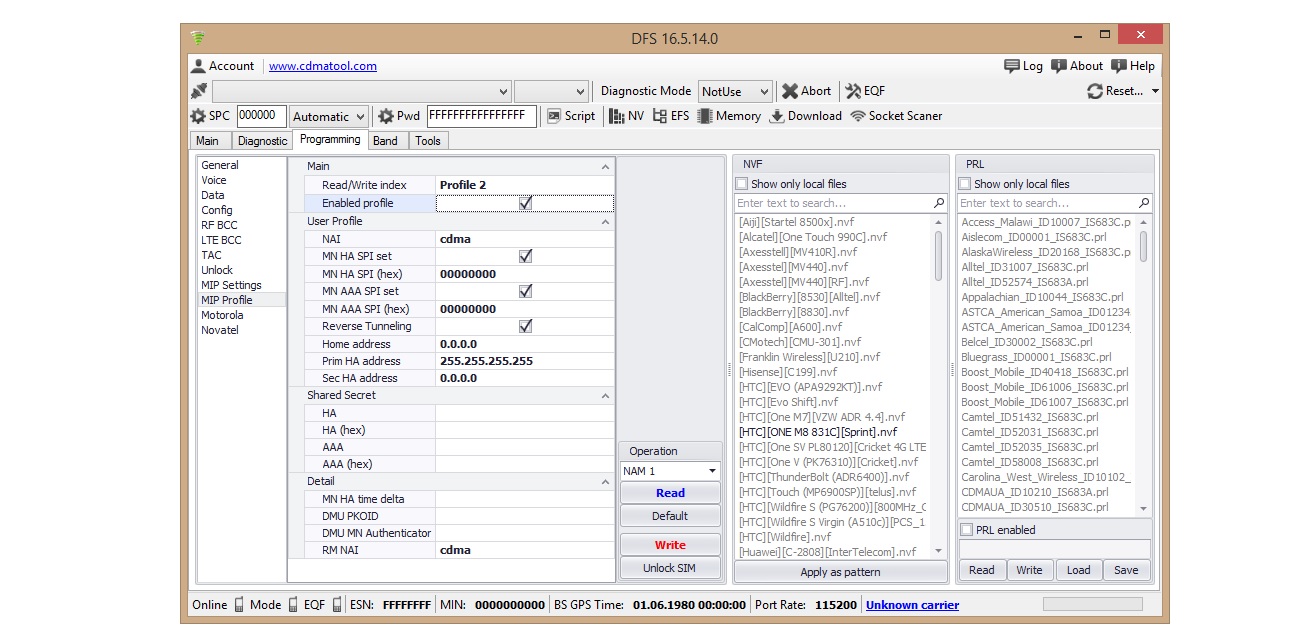The image size is (1289, 638).
Task: Click the Reset refresh icon
Action: pyautogui.click(x=1095, y=91)
